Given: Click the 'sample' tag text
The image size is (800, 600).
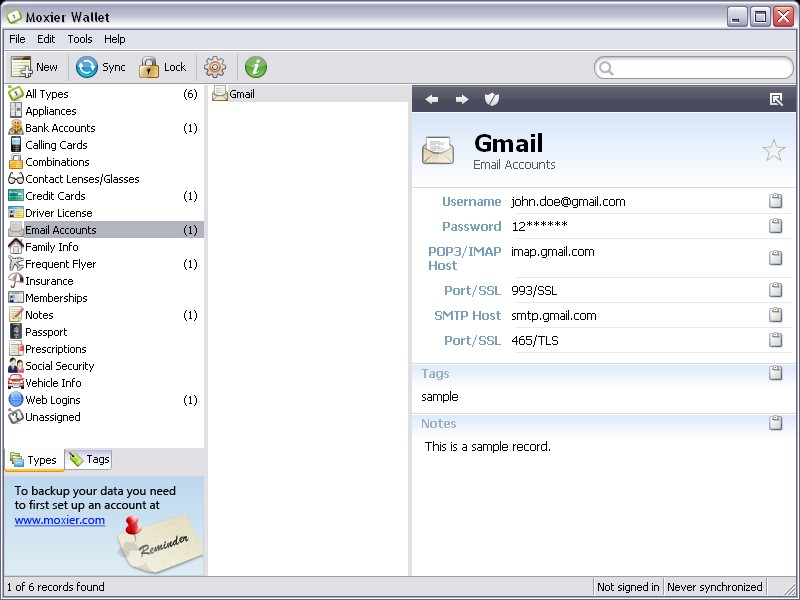Looking at the screenshot, I should (x=440, y=396).
